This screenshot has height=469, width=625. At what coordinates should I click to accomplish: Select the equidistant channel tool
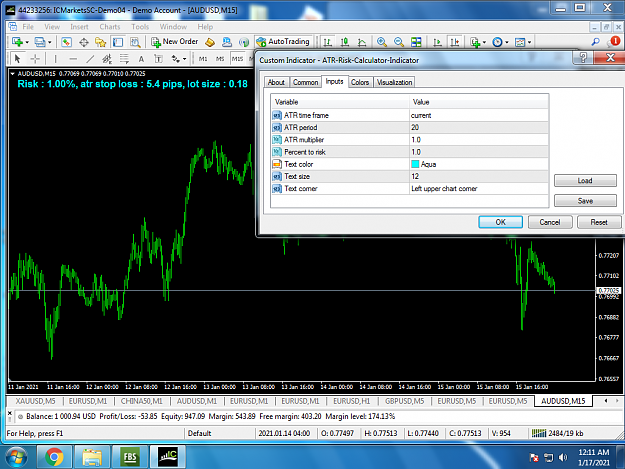pos(107,59)
